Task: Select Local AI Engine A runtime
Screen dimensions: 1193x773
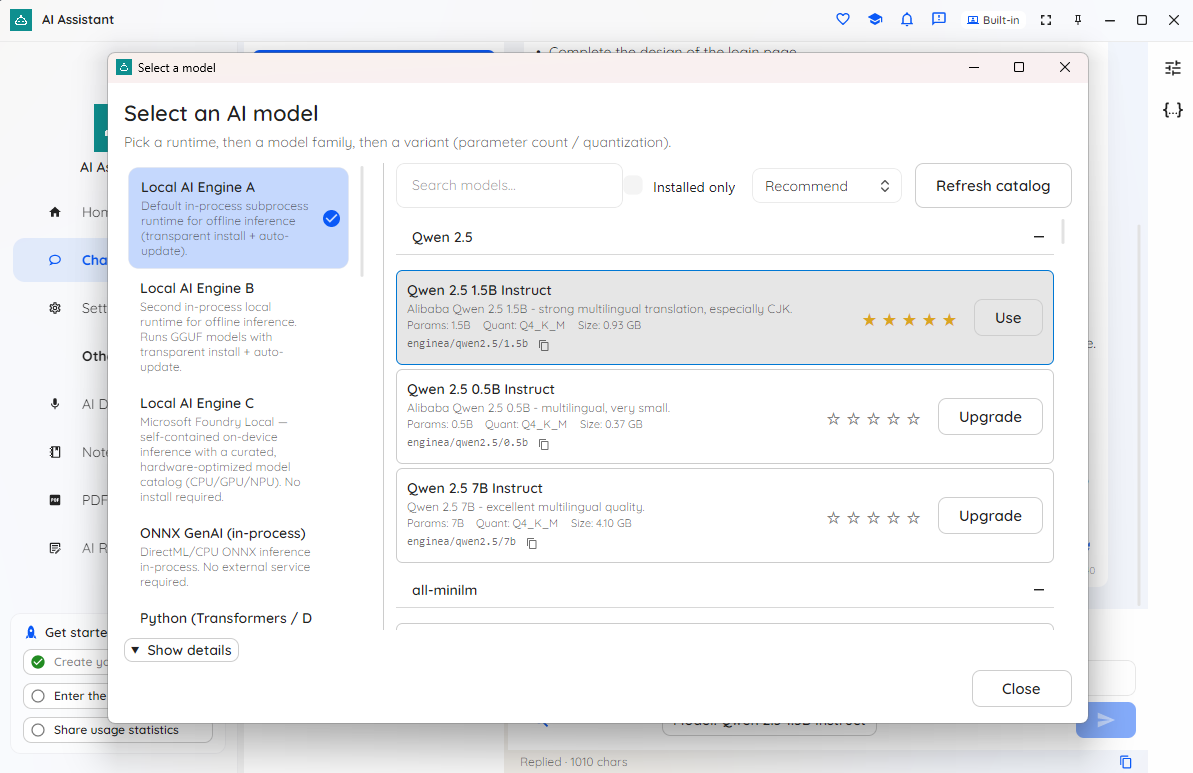Action: pyautogui.click(x=238, y=218)
